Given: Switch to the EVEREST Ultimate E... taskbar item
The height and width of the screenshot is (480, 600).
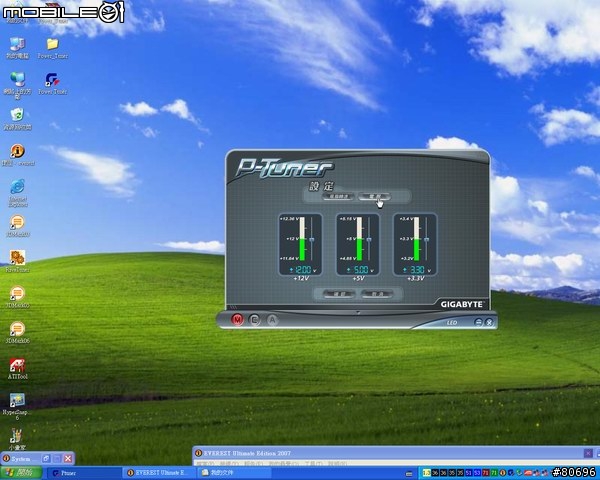Looking at the screenshot, I should pos(160,473).
